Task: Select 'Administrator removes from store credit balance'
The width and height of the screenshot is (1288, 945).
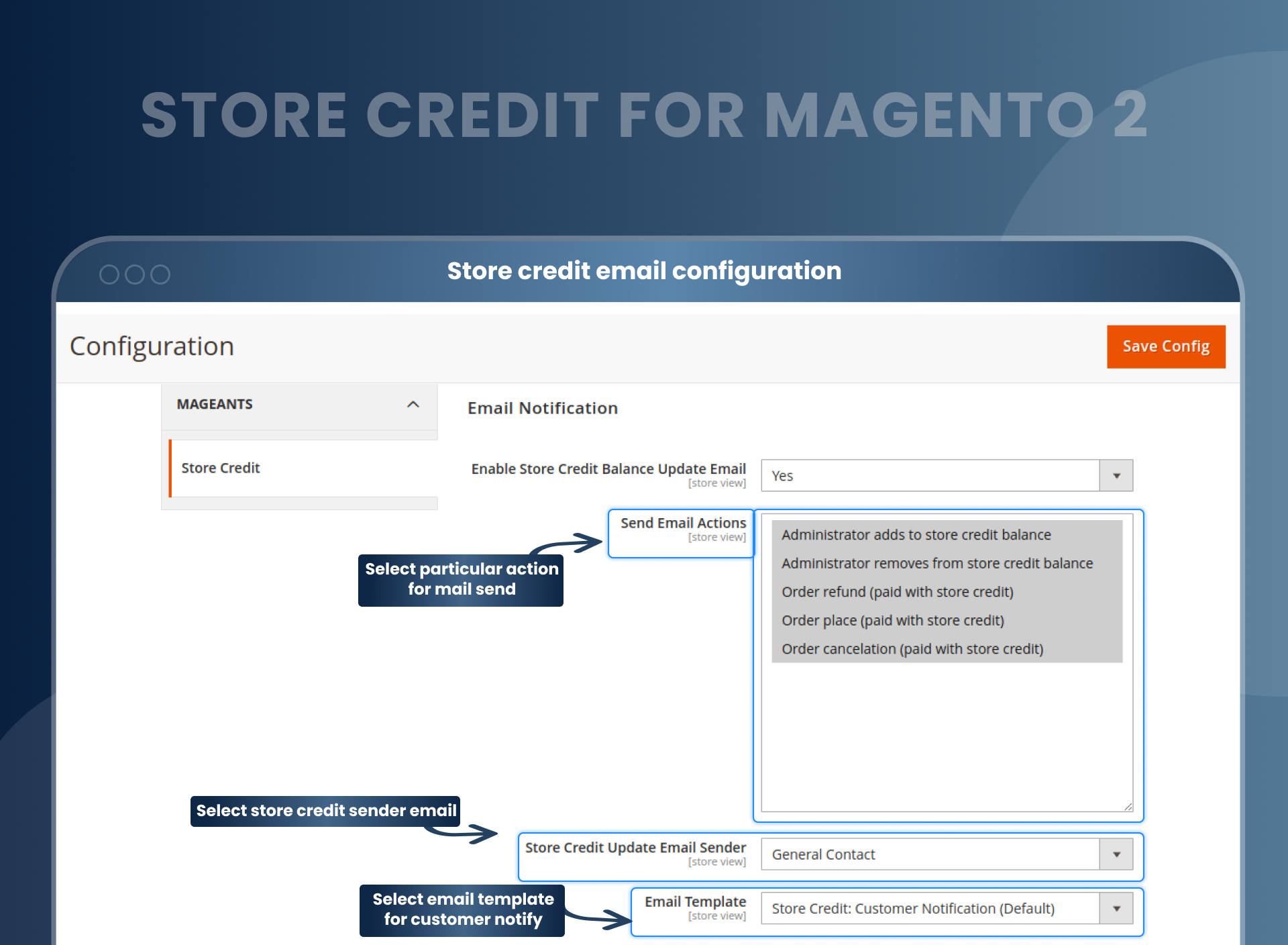Action: click(947, 563)
